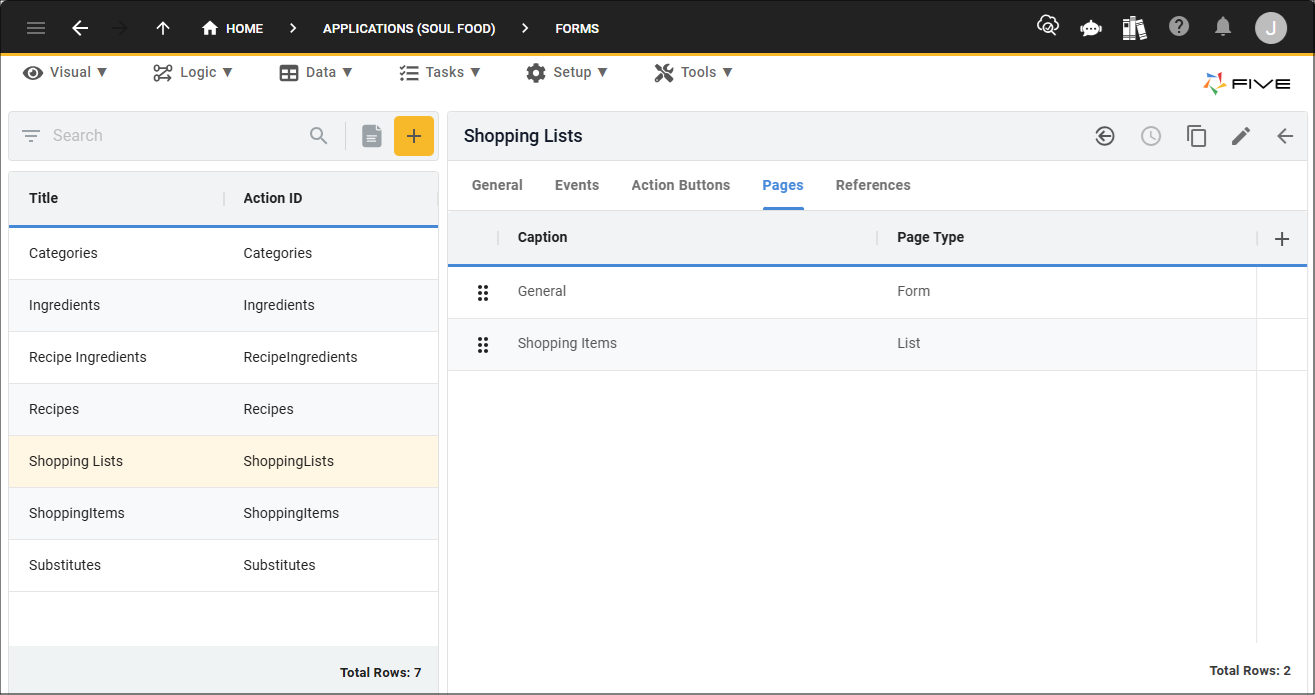The width and height of the screenshot is (1315, 695).
Task: Select the Substitutes form row
Action: click(x=223, y=566)
